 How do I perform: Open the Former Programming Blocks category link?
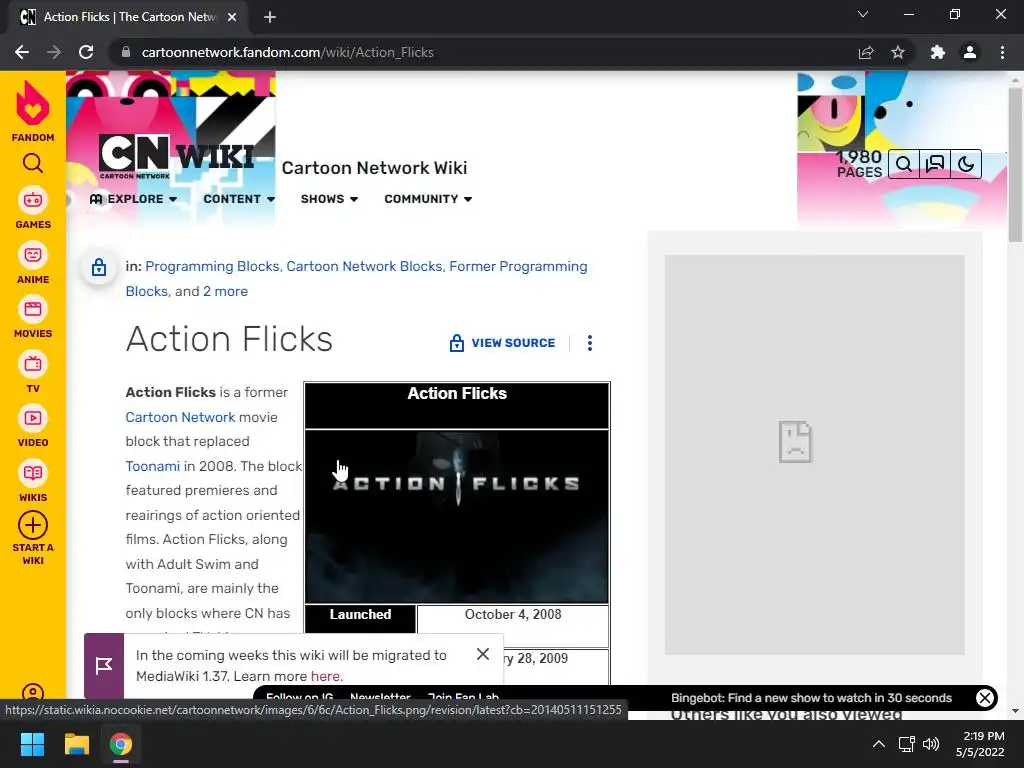click(x=518, y=266)
